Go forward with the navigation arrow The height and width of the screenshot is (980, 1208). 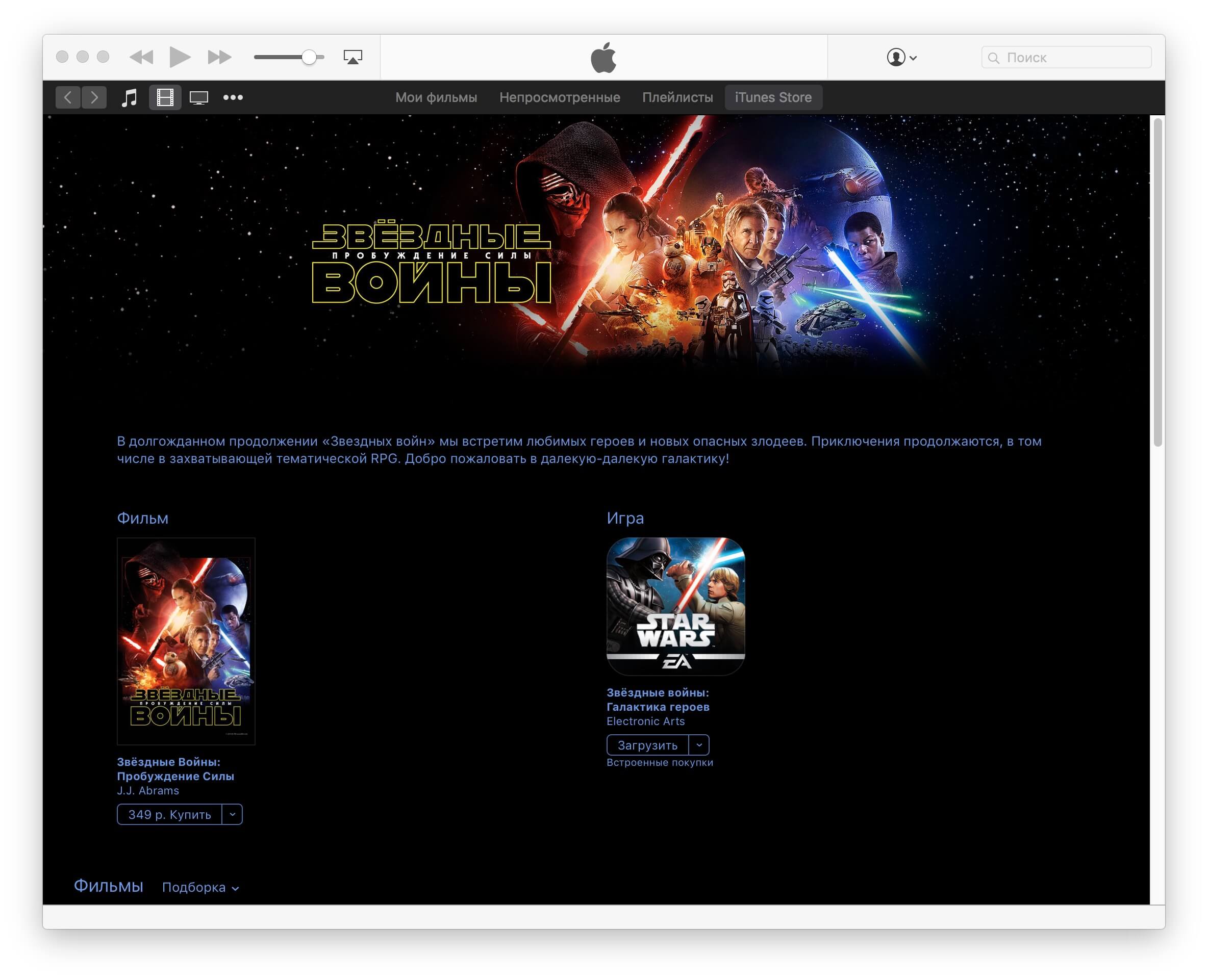94,98
